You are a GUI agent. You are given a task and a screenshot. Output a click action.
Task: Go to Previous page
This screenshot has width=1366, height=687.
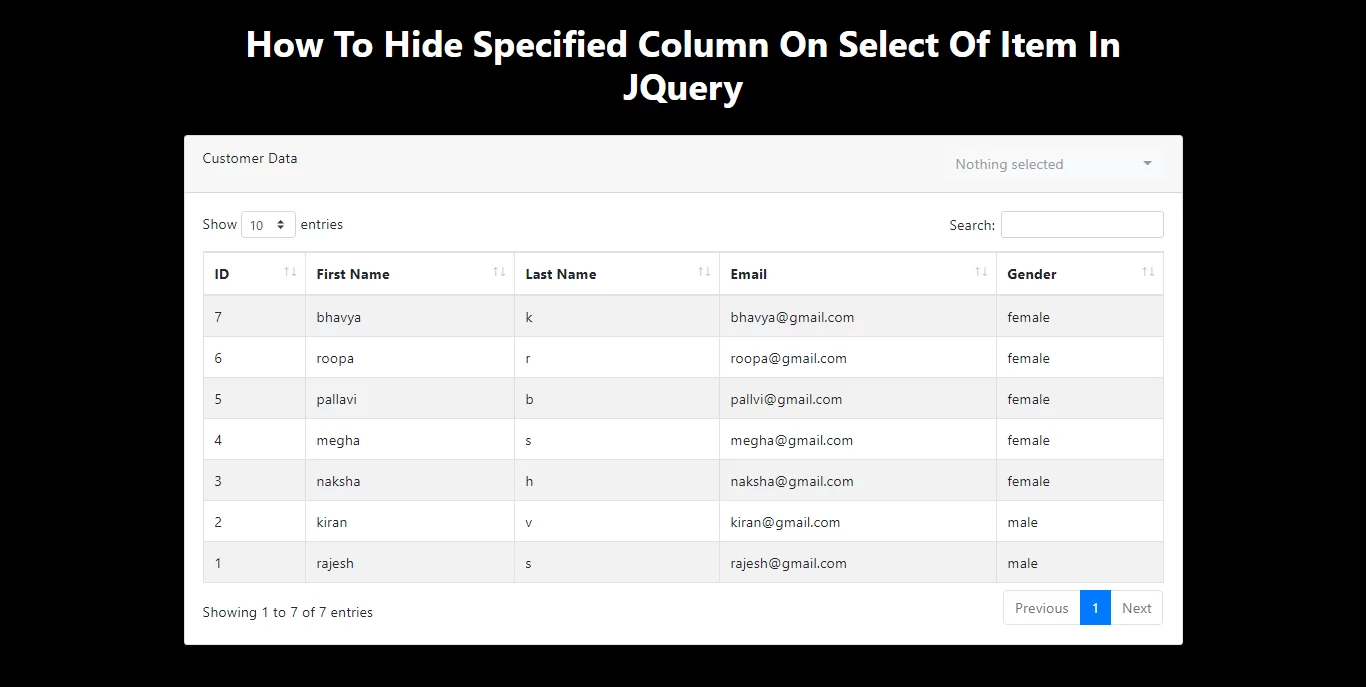1041,608
